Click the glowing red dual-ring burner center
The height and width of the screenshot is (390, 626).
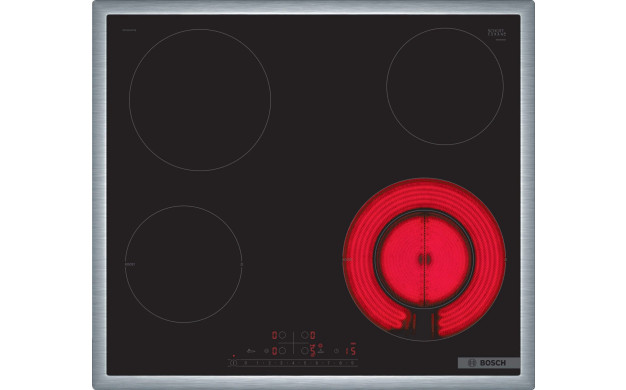pos(424,259)
